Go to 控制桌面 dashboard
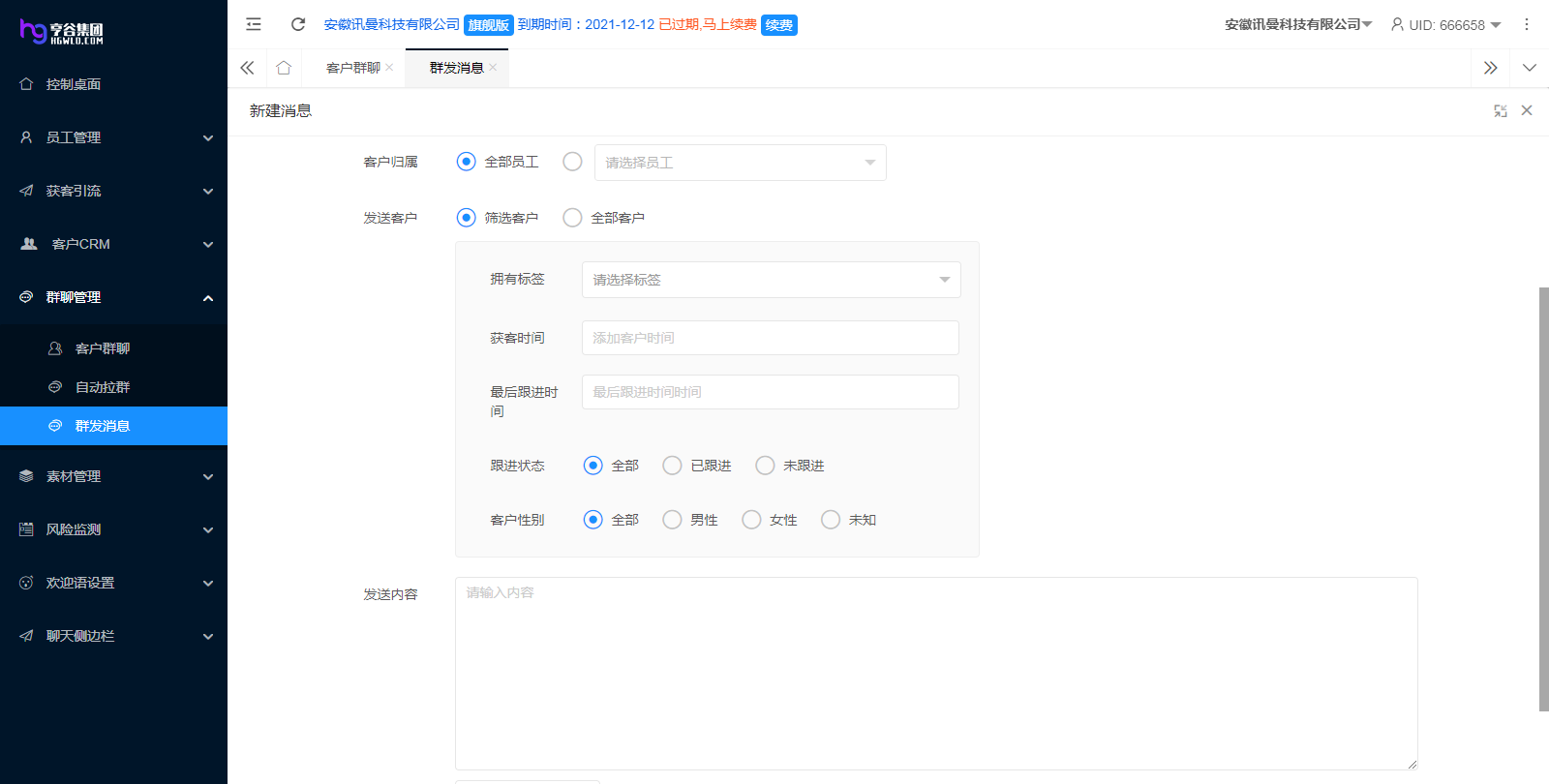The height and width of the screenshot is (784, 1549). click(x=74, y=84)
